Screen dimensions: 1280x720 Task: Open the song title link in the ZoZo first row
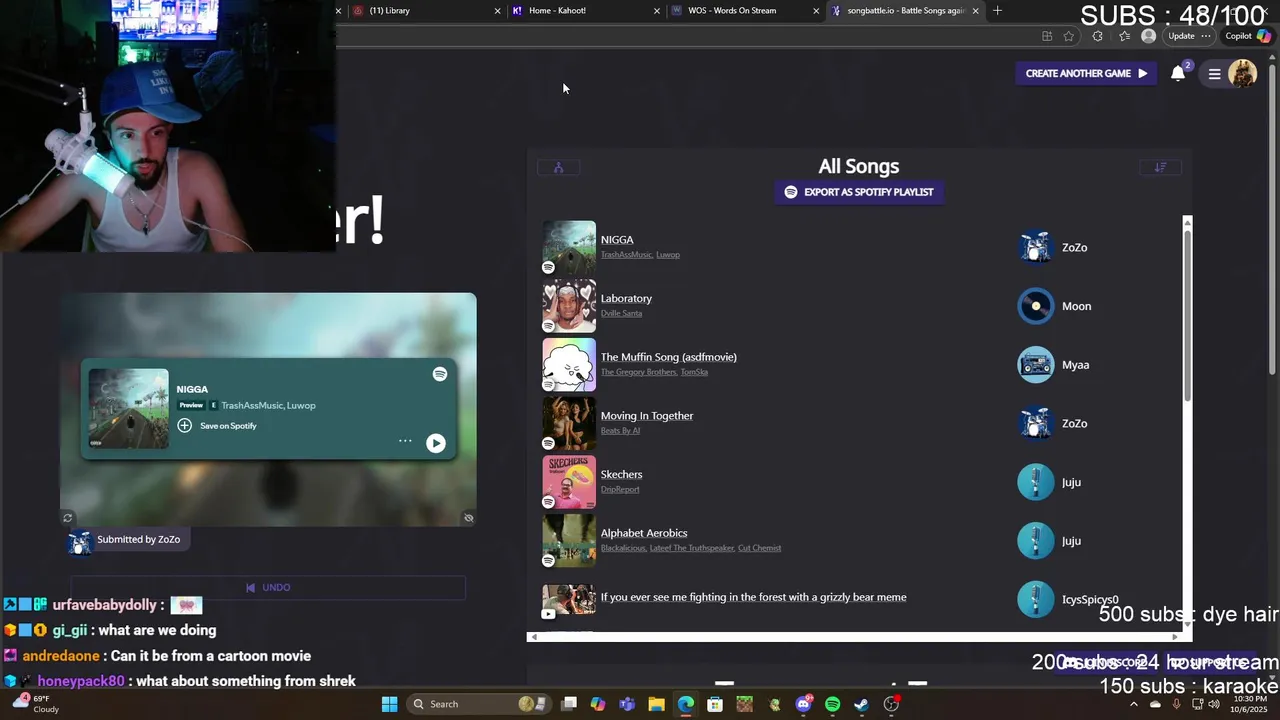click(x=617, y=240)
